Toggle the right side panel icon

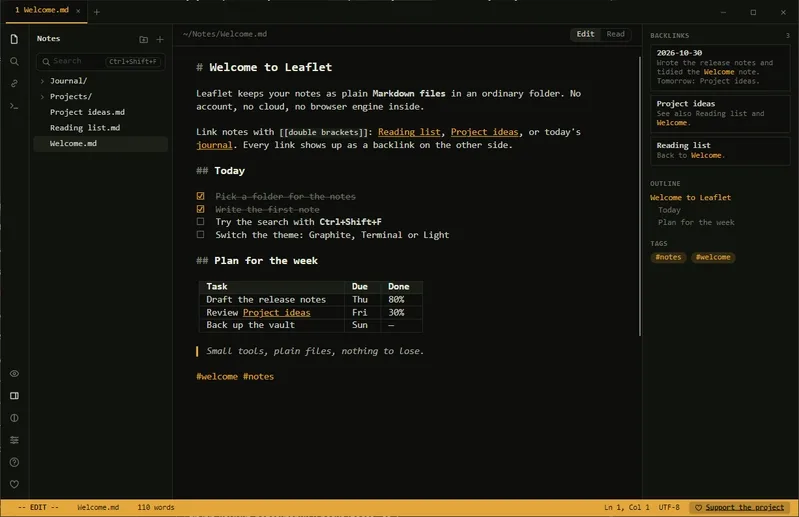pyautogui.click(x=14, y=396)
